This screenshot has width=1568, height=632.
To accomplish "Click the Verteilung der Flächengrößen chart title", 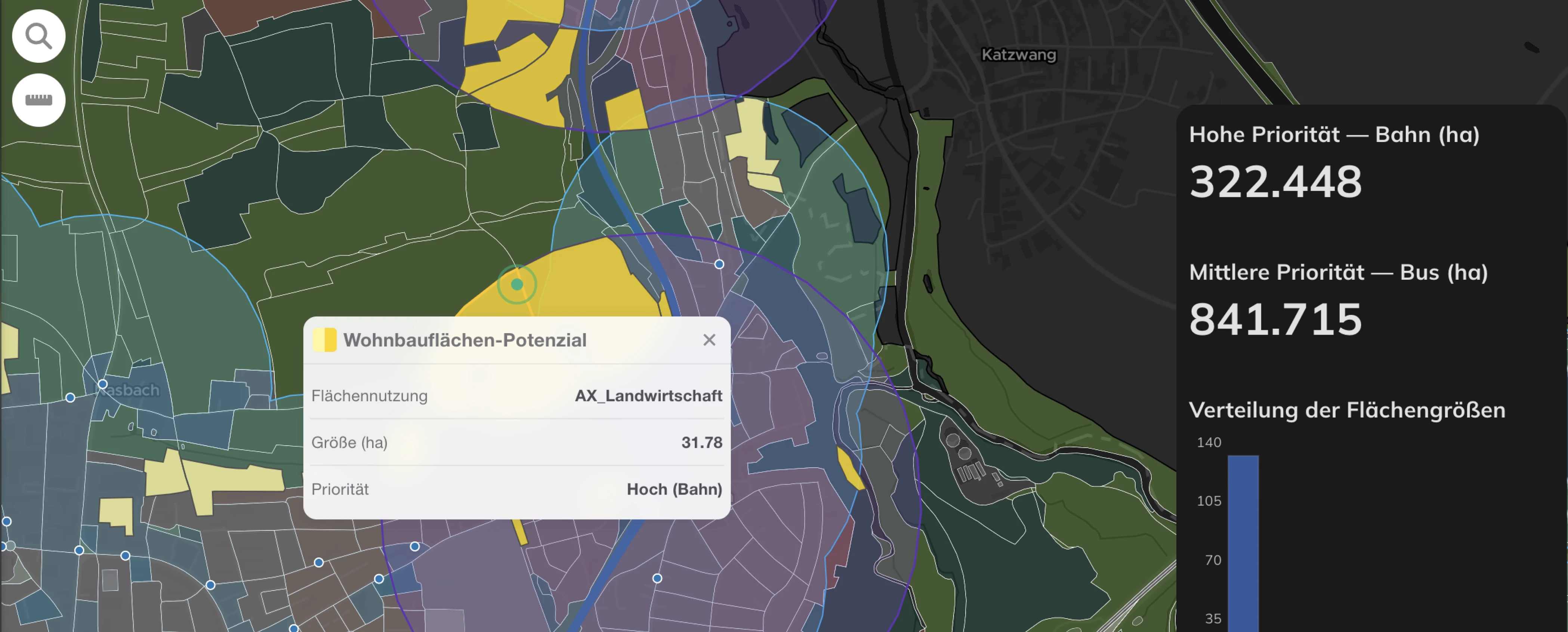I will coord(1347,410).
